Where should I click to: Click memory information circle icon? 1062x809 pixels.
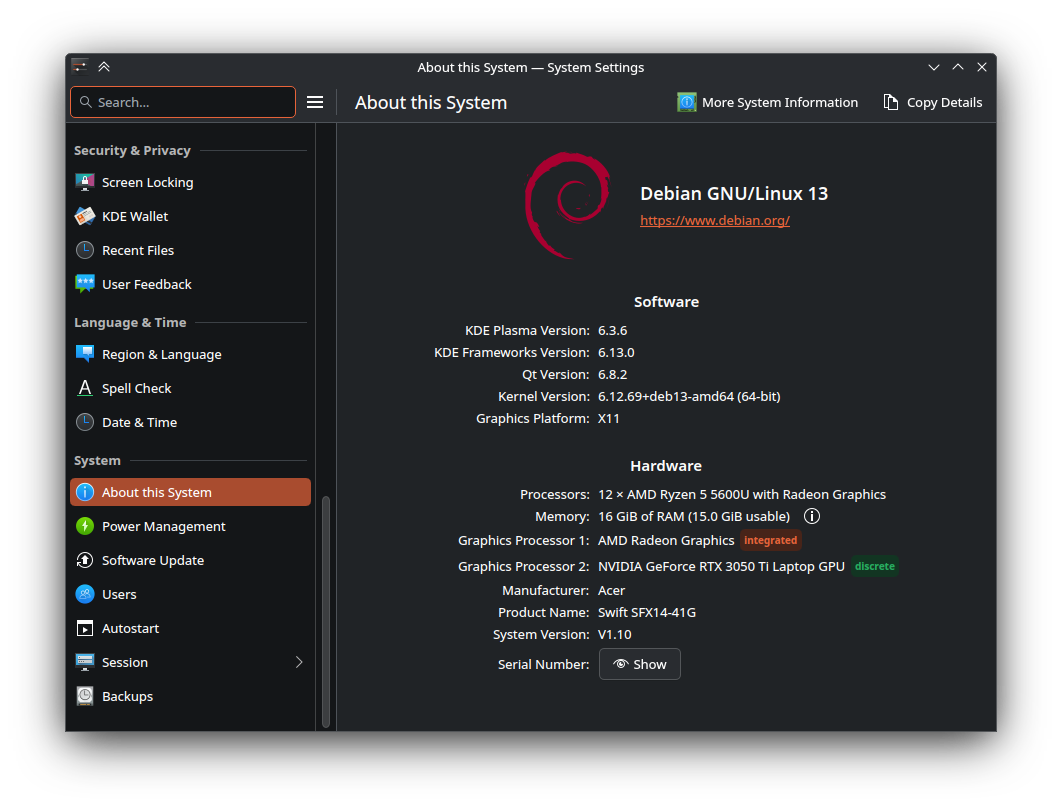click(812, 516)
